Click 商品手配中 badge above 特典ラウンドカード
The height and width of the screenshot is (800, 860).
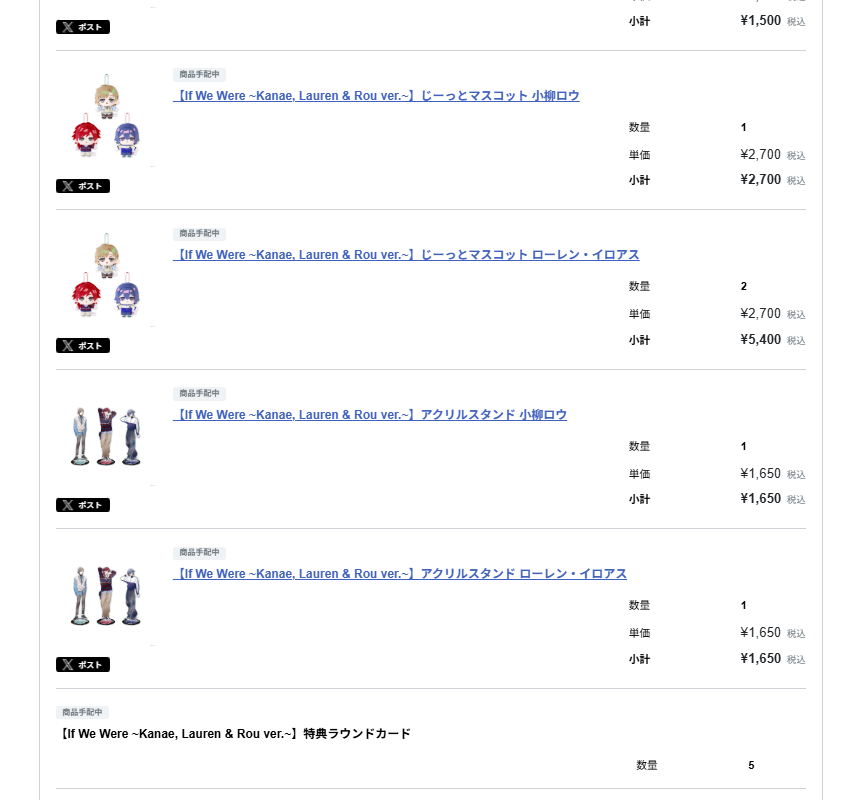[x=82, y=713]
